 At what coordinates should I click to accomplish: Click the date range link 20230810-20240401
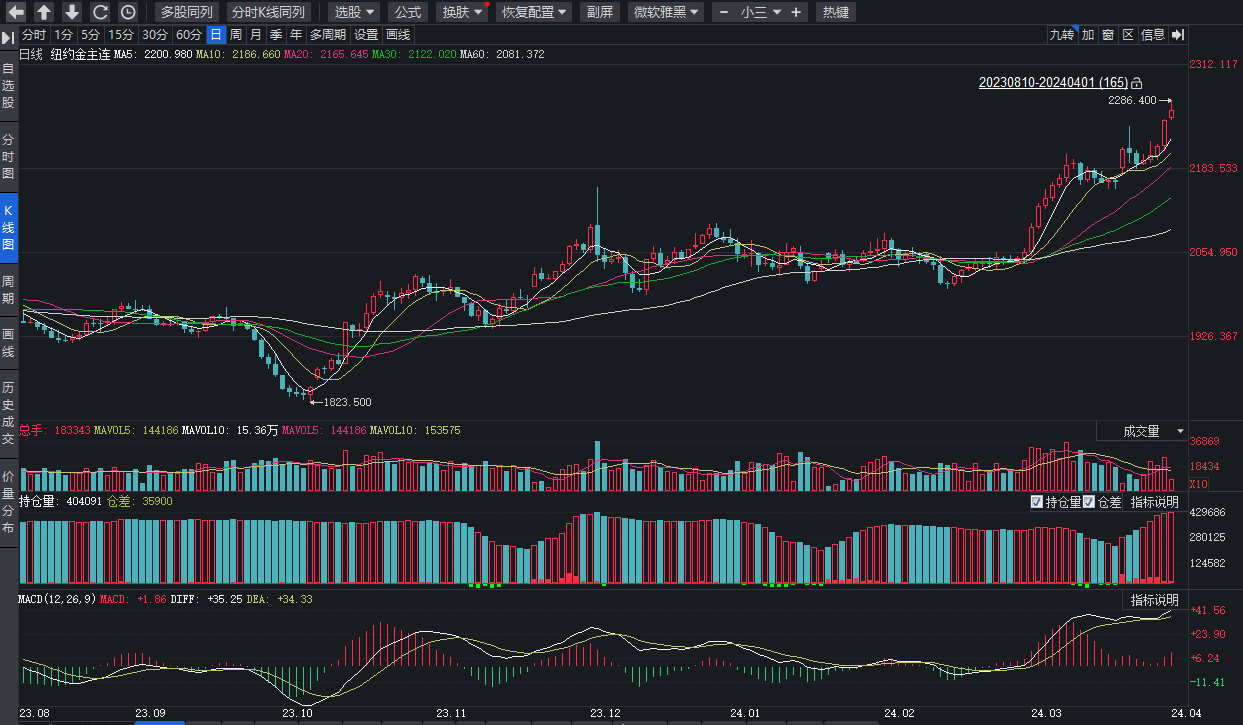(1053, 83)
